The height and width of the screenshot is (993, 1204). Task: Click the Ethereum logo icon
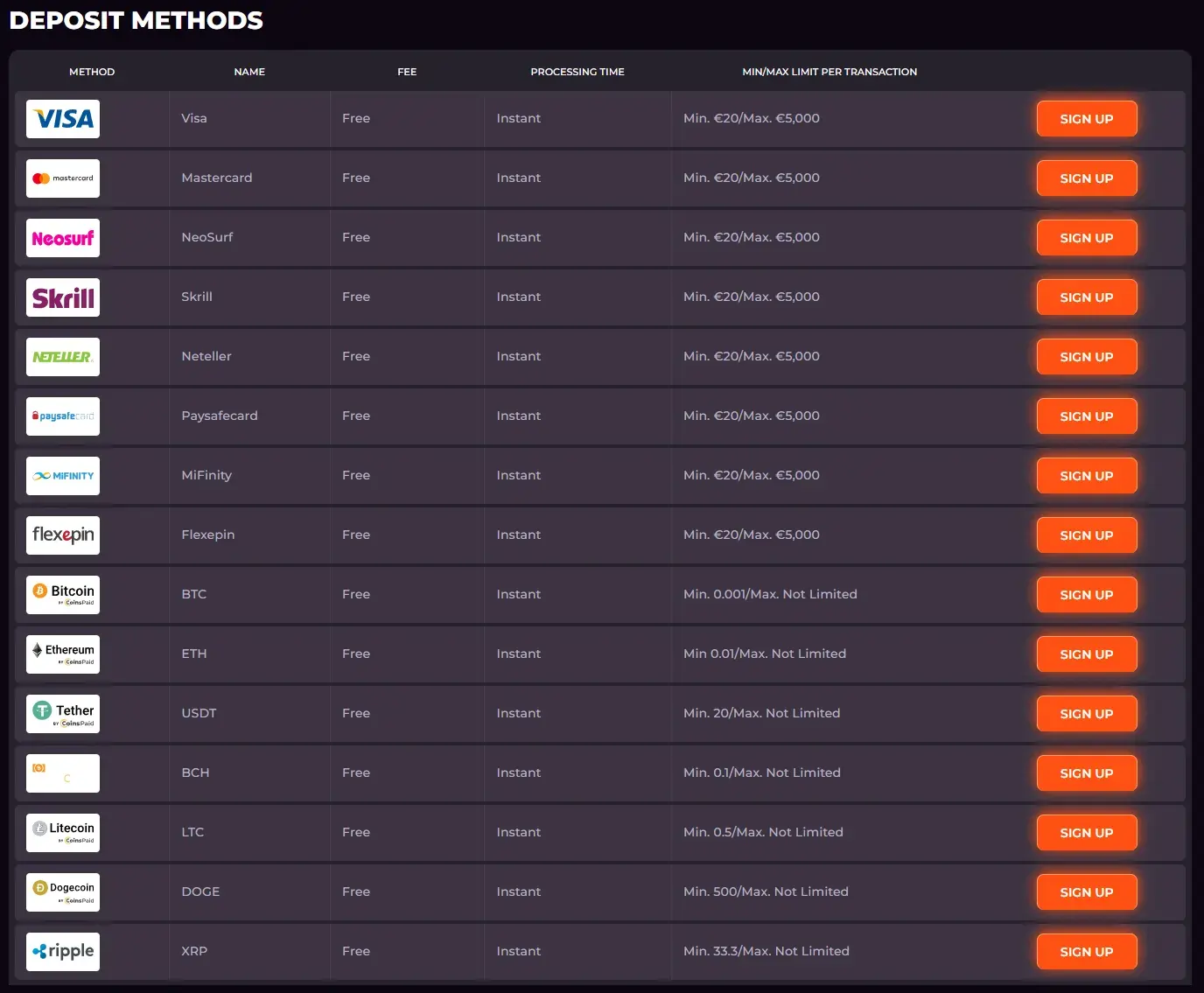tap(63, 654)
